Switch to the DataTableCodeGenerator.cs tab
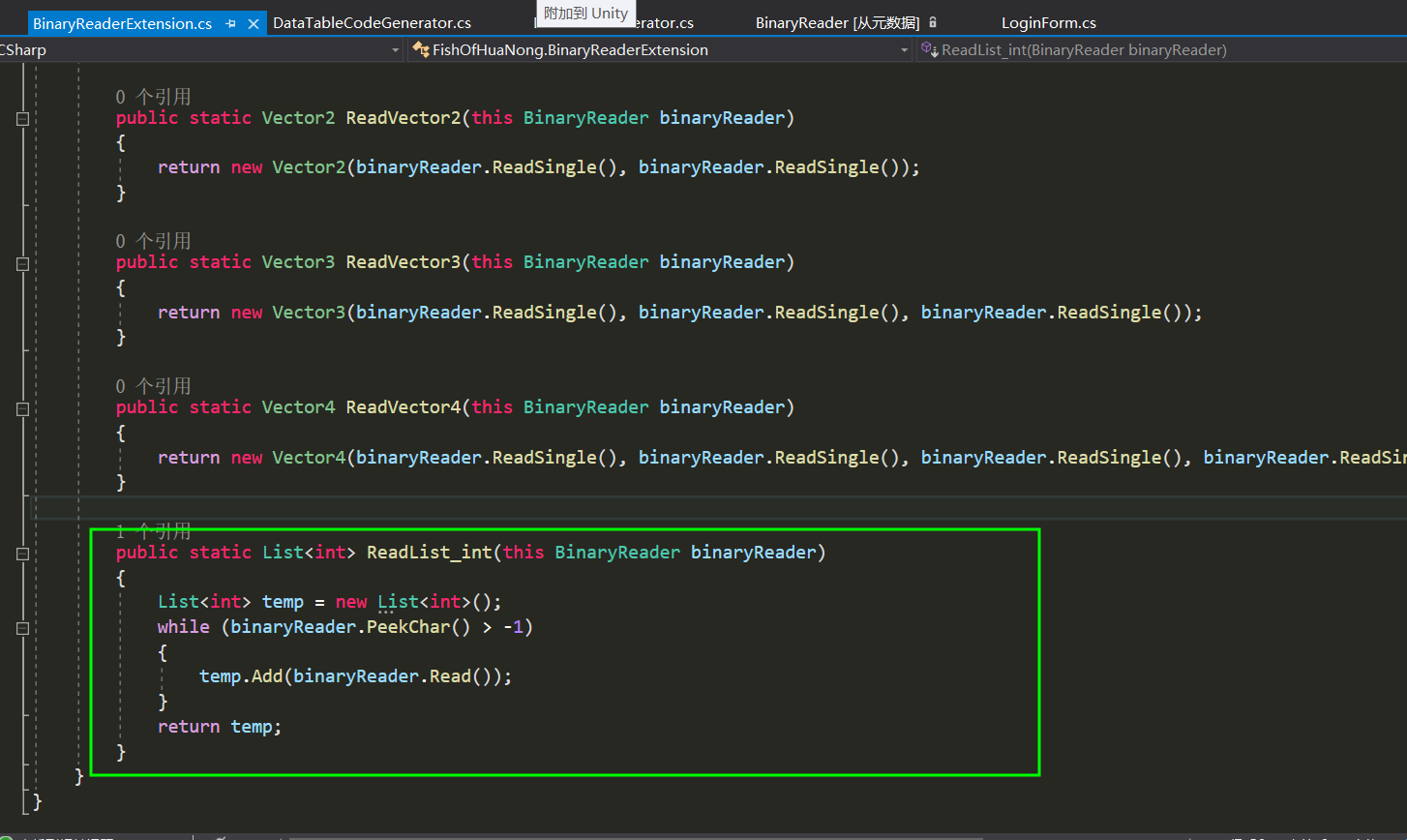The image size is (1407, 840). coord(371,20)
